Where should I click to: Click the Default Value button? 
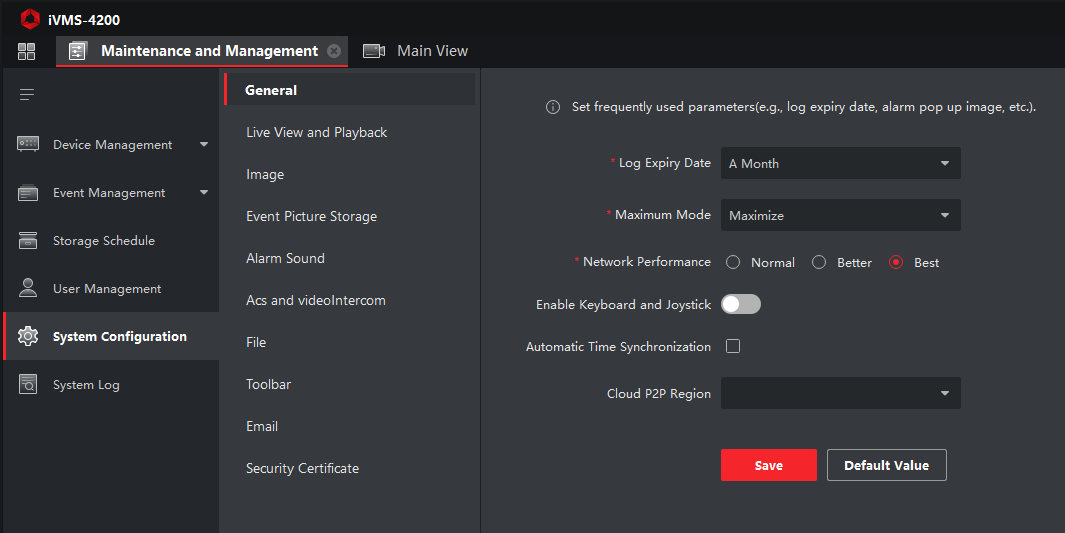(886, 465)
